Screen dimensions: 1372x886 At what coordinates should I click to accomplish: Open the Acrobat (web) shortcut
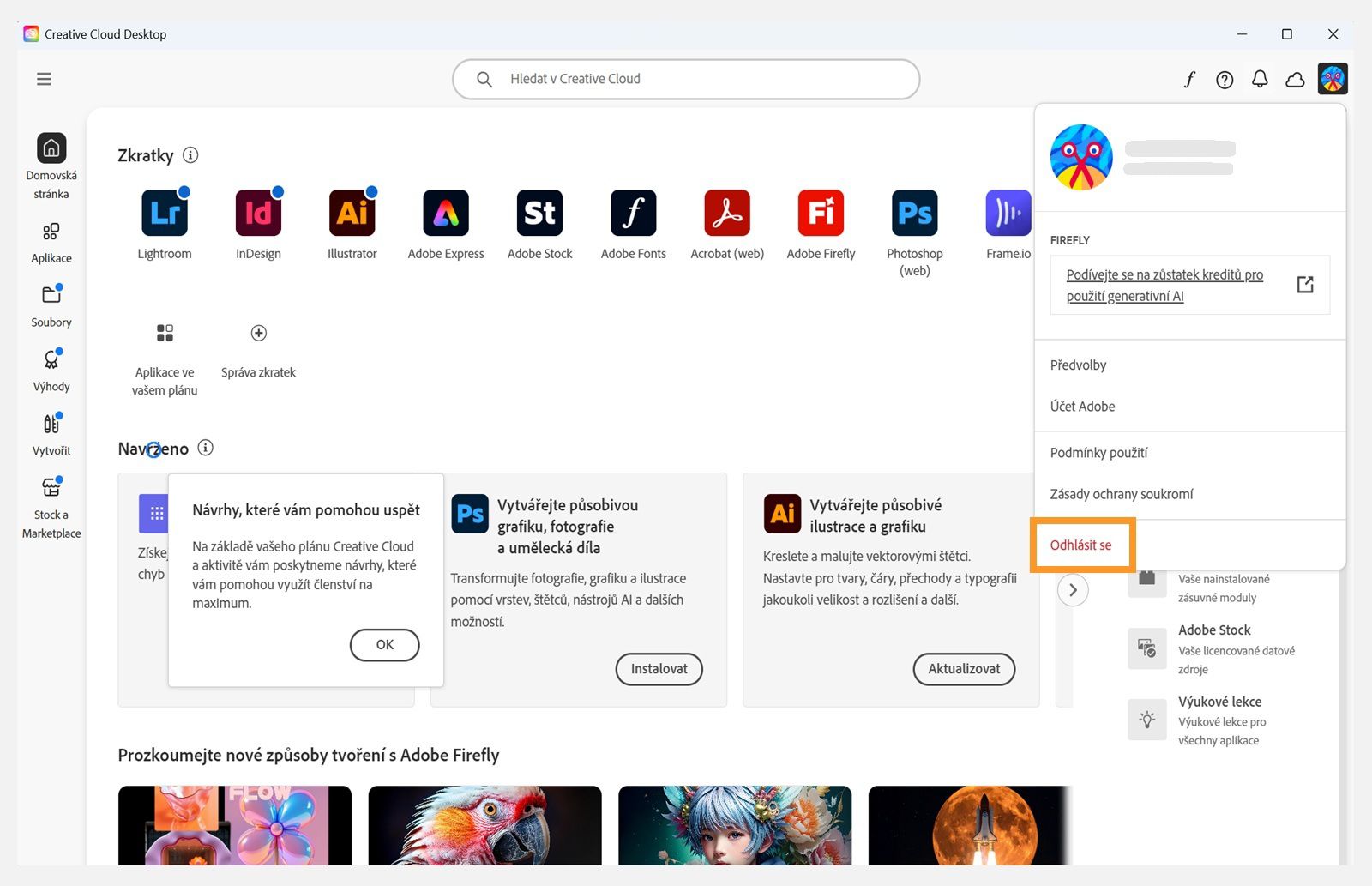coord(727,224)
